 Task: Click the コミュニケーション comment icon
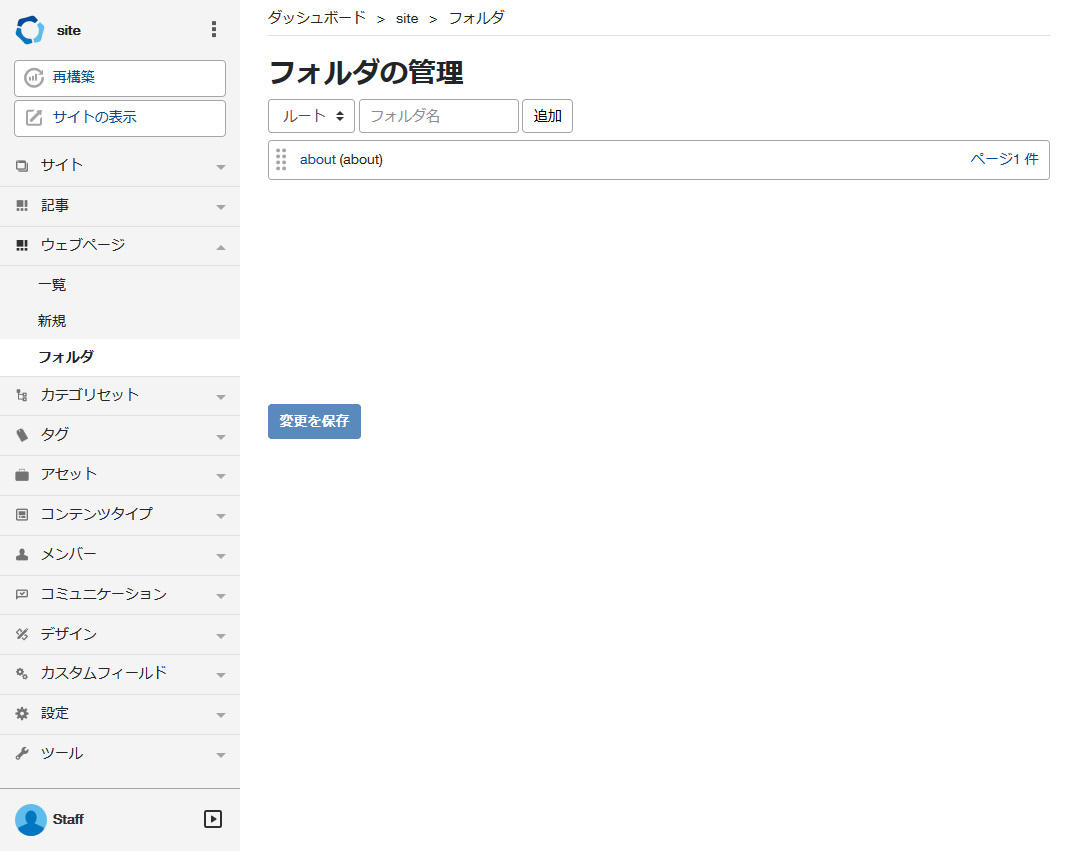pos(22,595)
